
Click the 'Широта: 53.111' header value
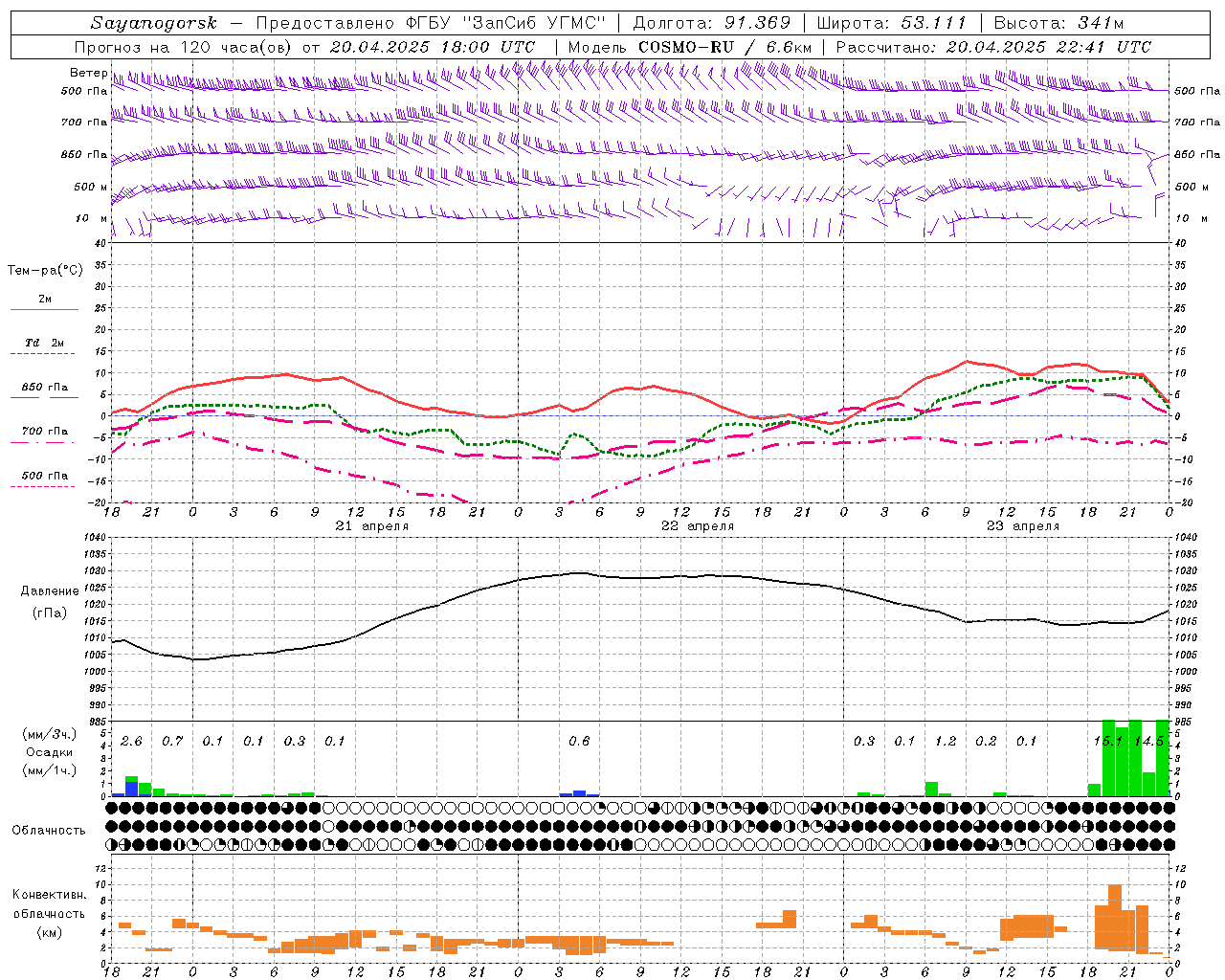pos(892,23)
